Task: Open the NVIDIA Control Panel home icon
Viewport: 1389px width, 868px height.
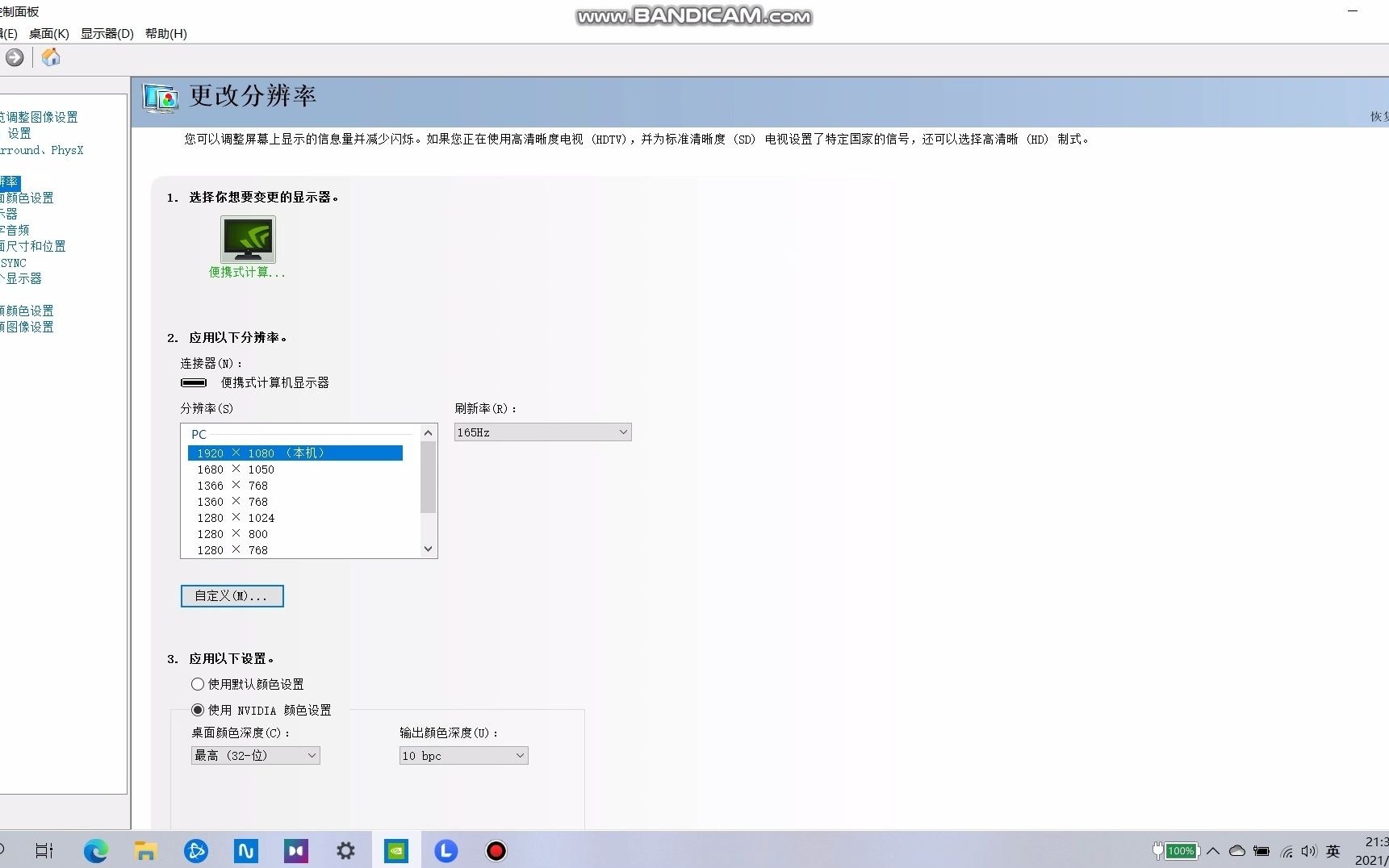Action: click(x=50, y=57)
